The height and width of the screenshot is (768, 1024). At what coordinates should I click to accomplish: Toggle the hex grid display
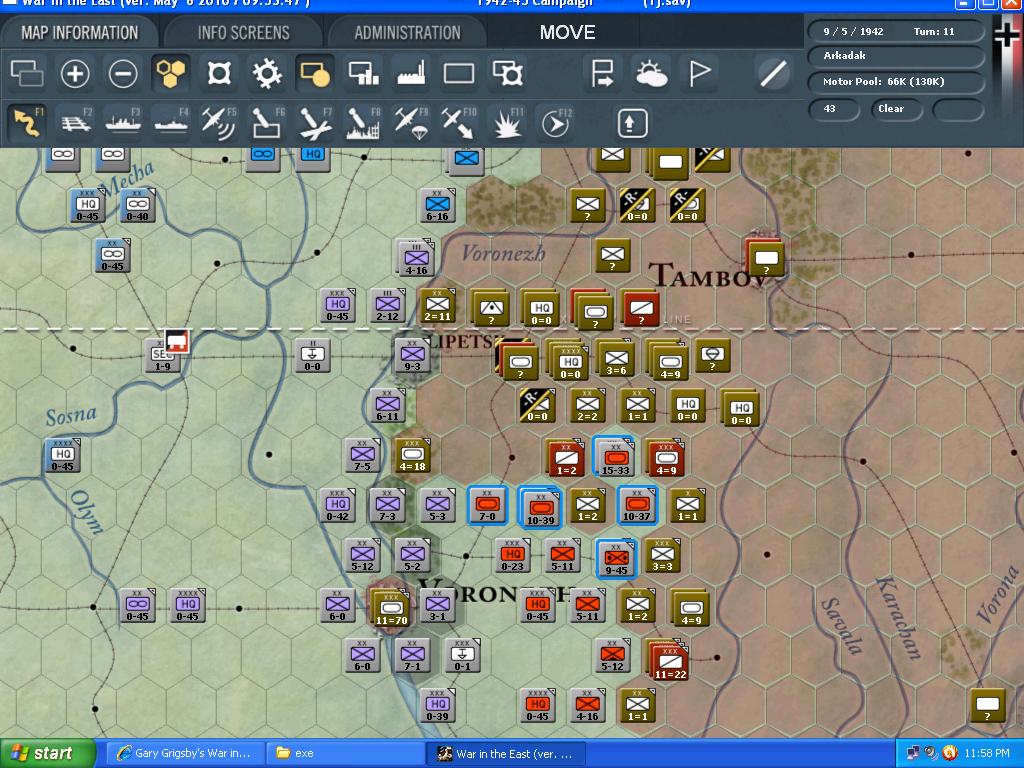[x=170, y=73]
